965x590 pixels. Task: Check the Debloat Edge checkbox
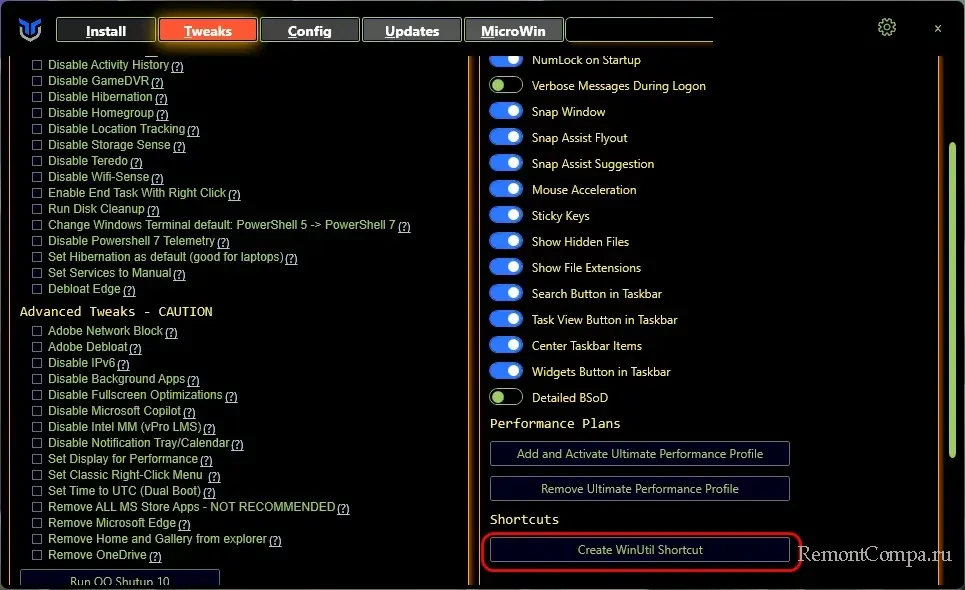pyautogui.click(x=37, y=289)
